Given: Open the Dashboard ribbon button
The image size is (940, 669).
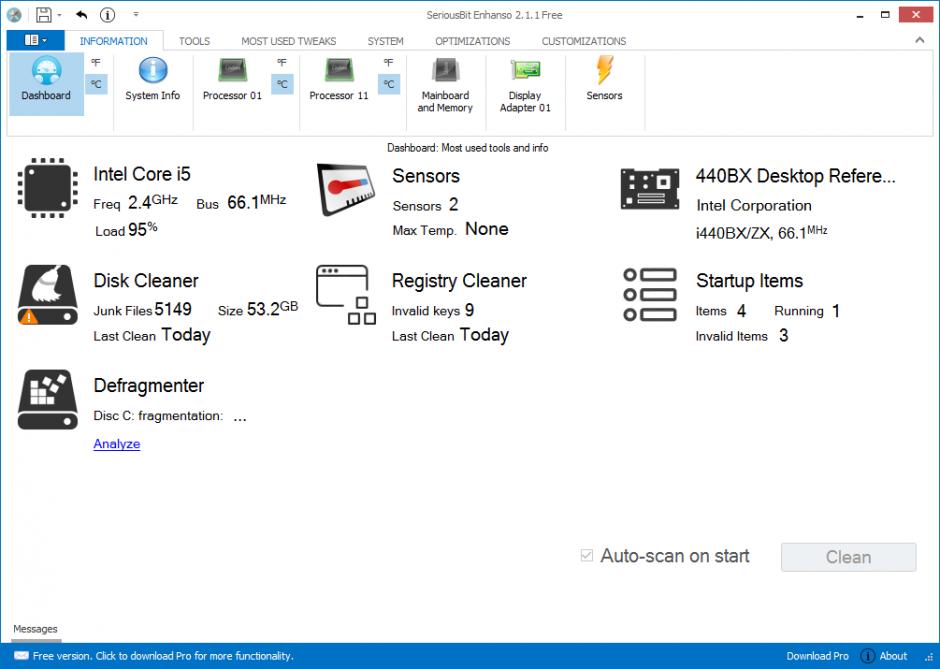Looking at the screenshot, I should pos(46,83).
